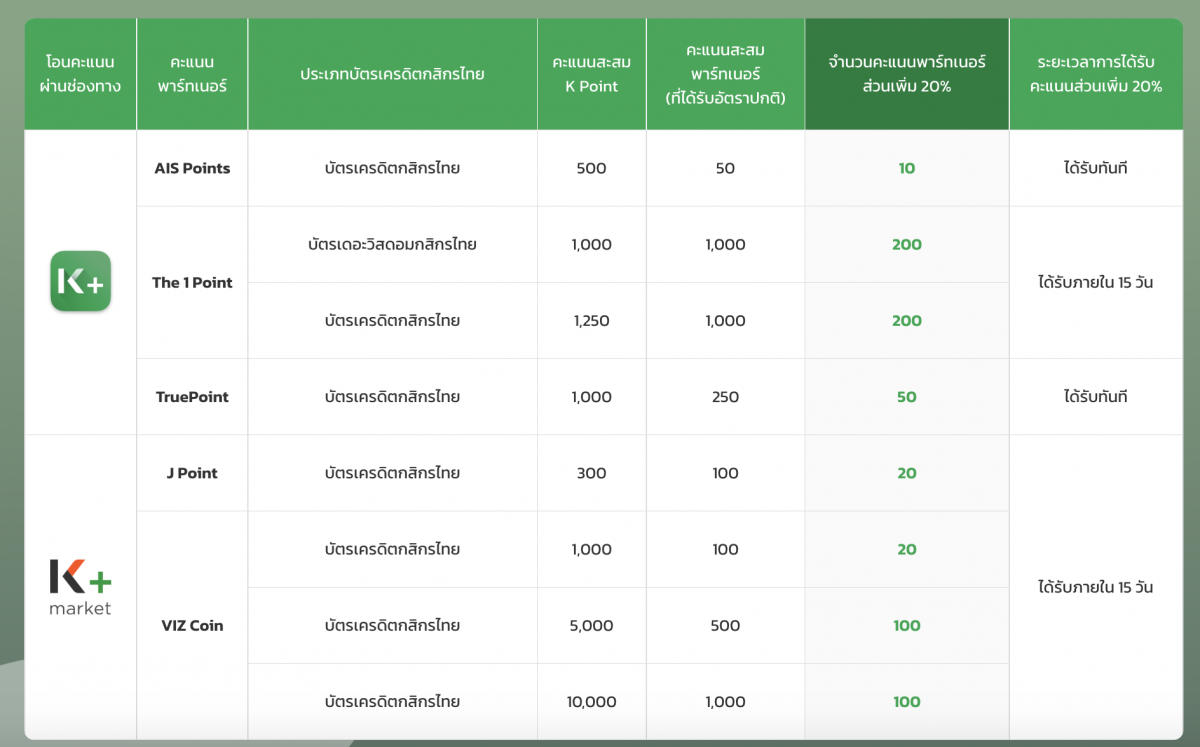Select the คะแนนสะสม K Point header
The height and width of the screenshot is (747, 1200).
point(591,74)
